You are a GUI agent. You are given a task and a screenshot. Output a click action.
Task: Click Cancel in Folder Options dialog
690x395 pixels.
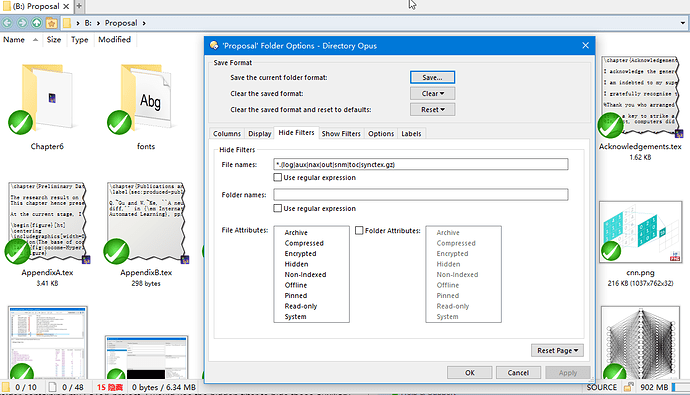click(518, 373)
